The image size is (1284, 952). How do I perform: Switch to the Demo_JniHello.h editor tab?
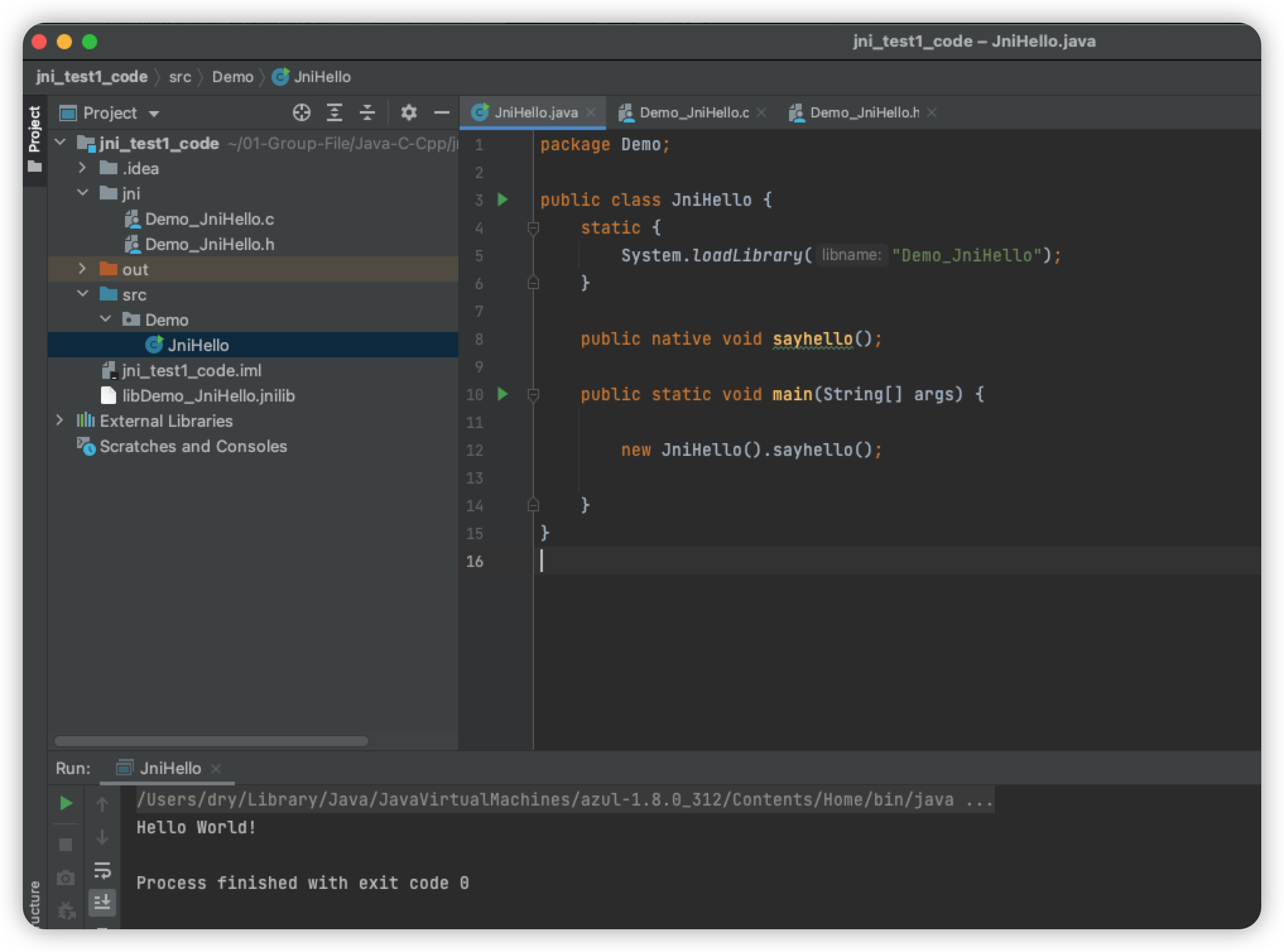pyautogui.click(x=863, y=113)
